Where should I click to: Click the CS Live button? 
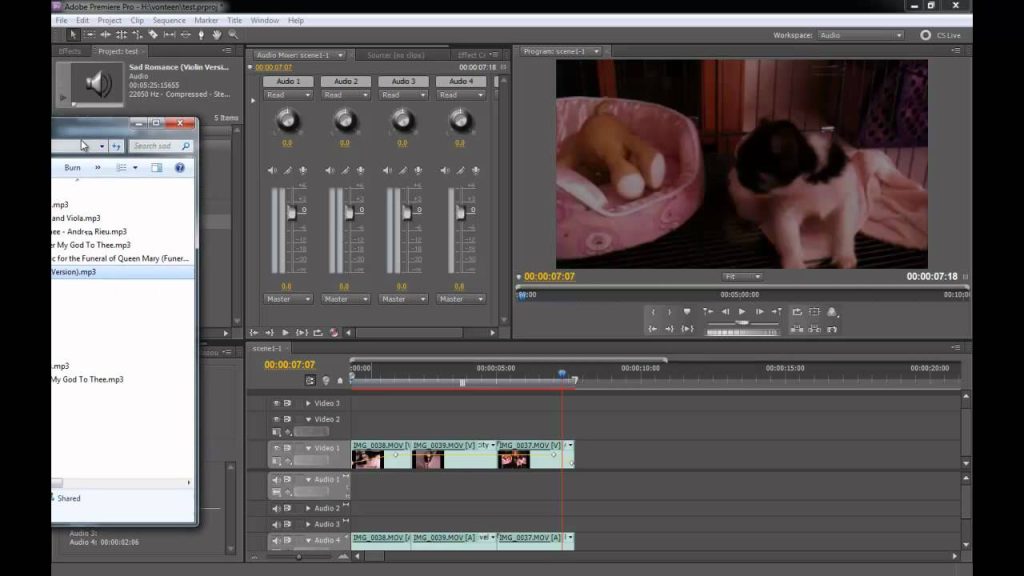click(x=941, y=35)
